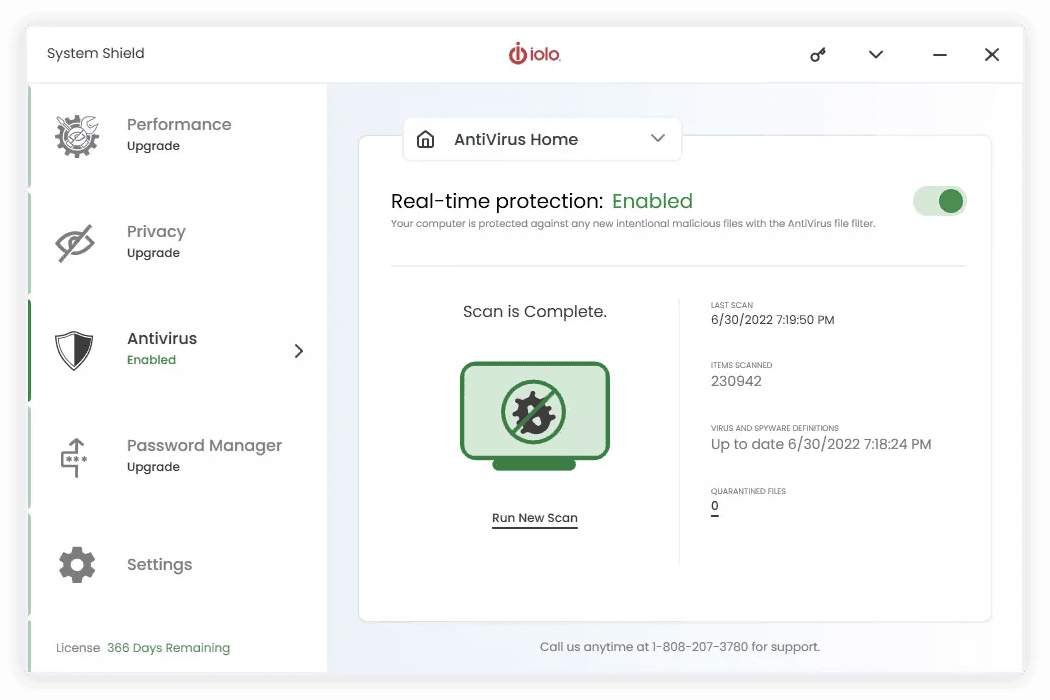Close the System Shield window
This screenshot has width=1050, height=700.
coord(992,55)
